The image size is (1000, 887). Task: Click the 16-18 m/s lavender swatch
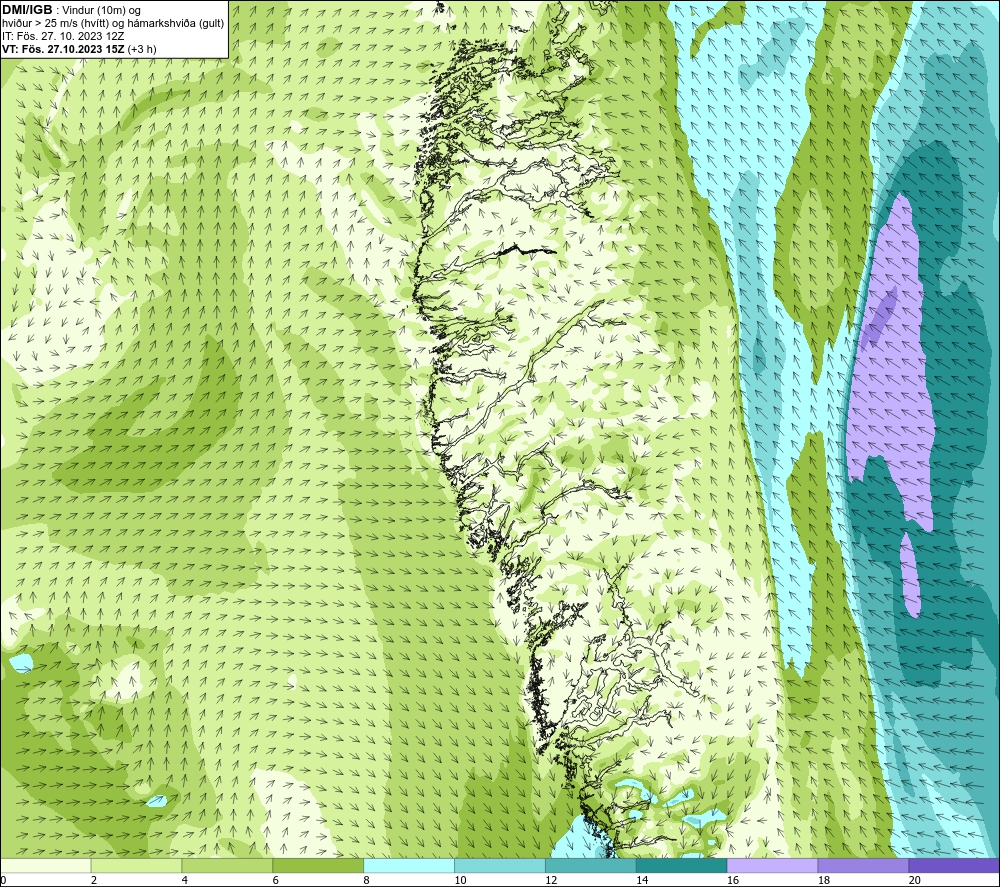772,866
